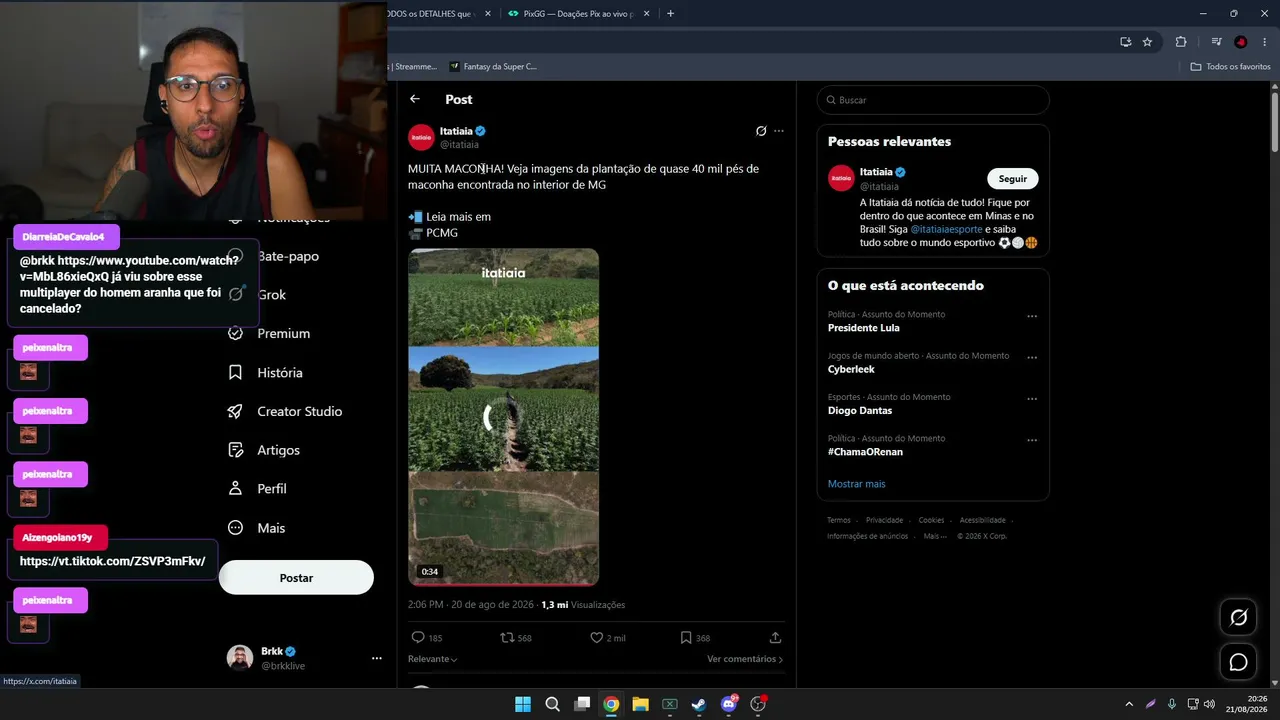Open the Task View taskbar icon
Screen dimensions: 1280x720
coord(582,704)
